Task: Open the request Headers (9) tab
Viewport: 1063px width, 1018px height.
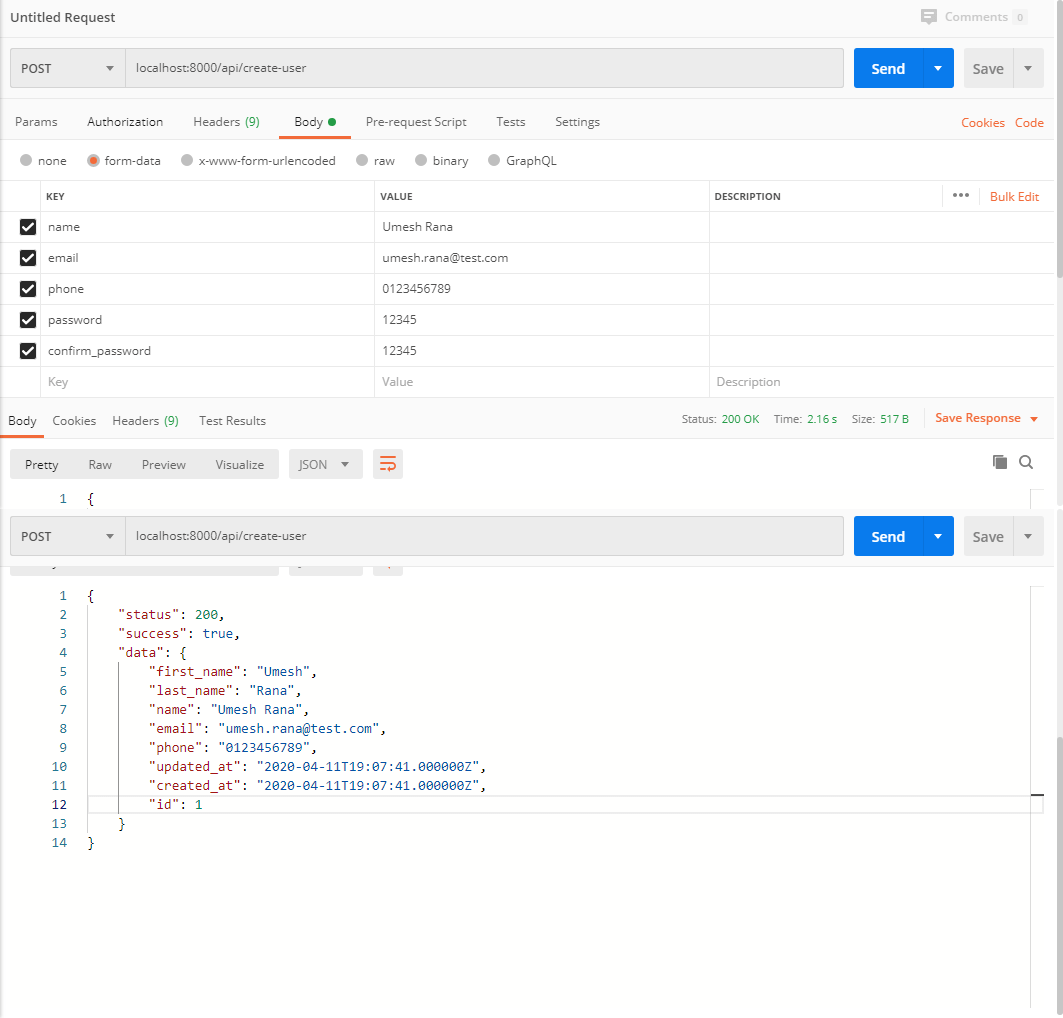Action: tap(226, 122)
